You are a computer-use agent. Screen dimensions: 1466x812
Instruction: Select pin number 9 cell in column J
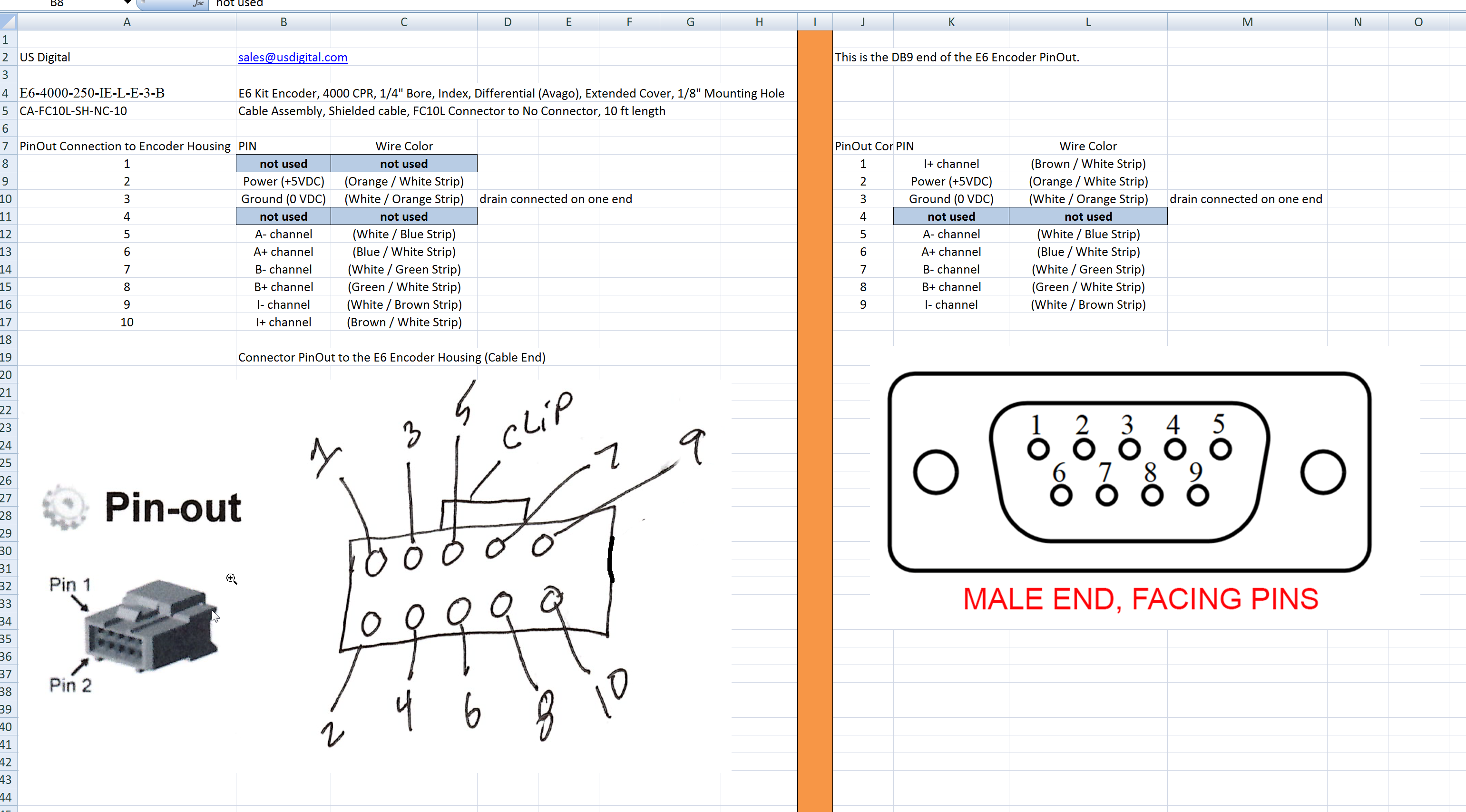coord(863,305)
